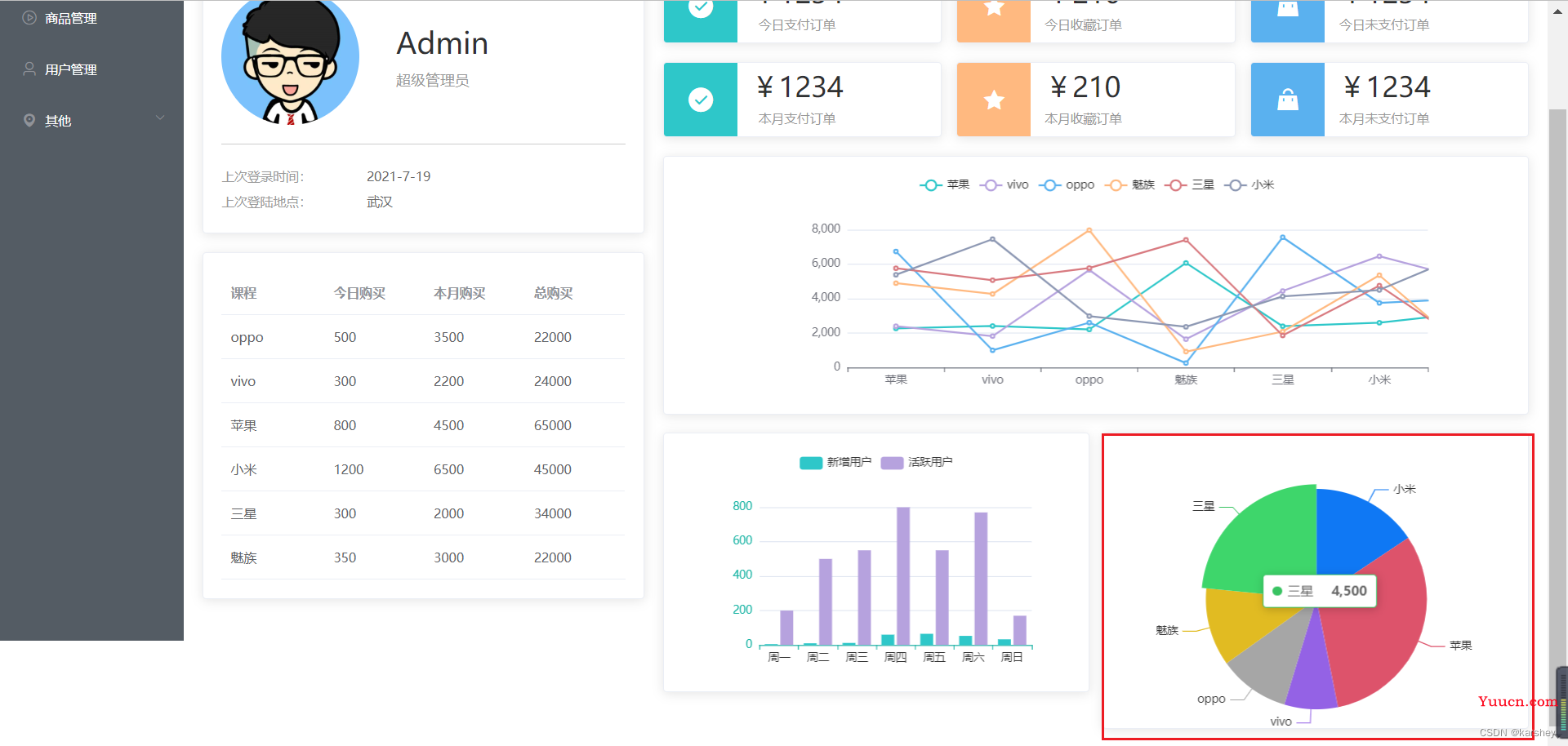This screenshot has height=746, width=1568.
Task: Click the 今日收藏订单 card label
Action: tap(1083, 25)
